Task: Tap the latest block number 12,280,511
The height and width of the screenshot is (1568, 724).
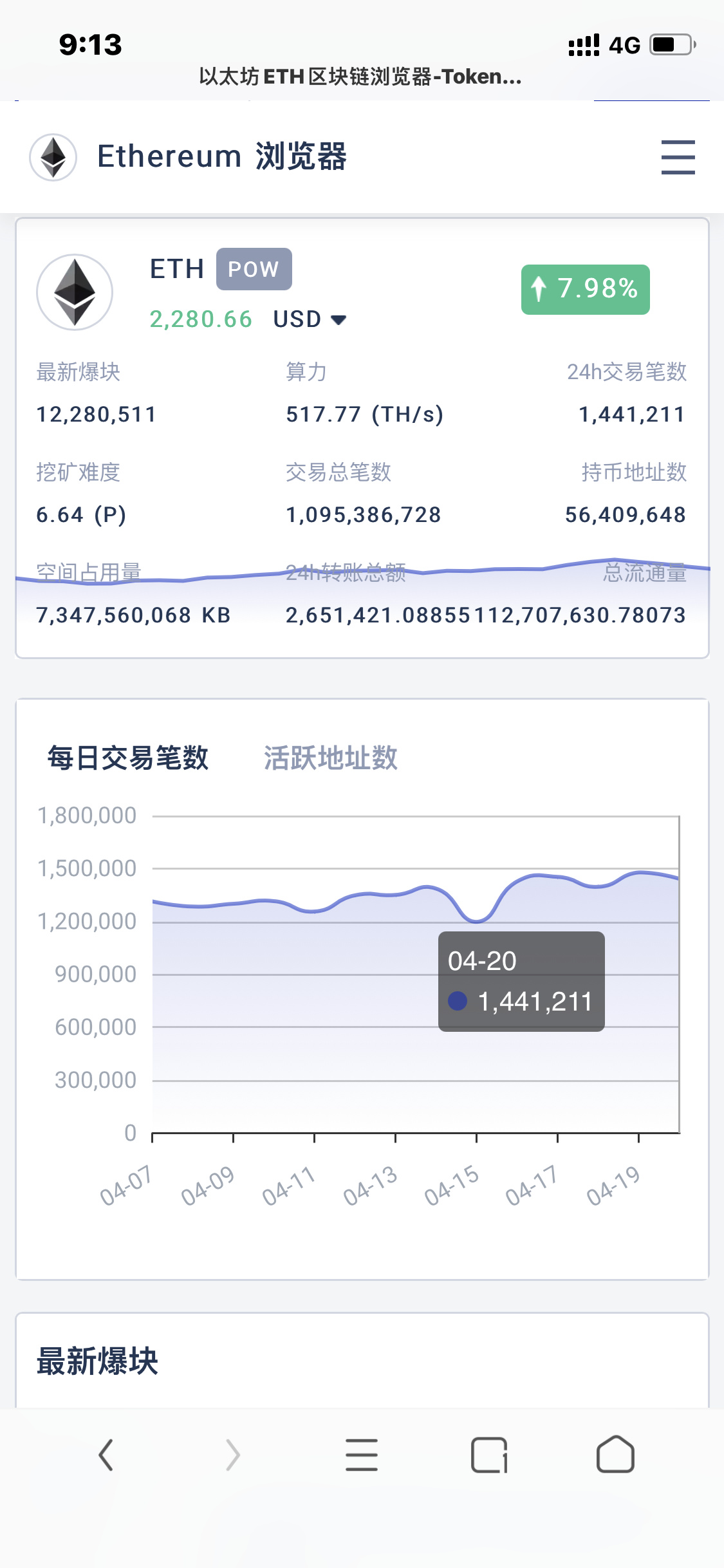Action: (x=97, y=415)
